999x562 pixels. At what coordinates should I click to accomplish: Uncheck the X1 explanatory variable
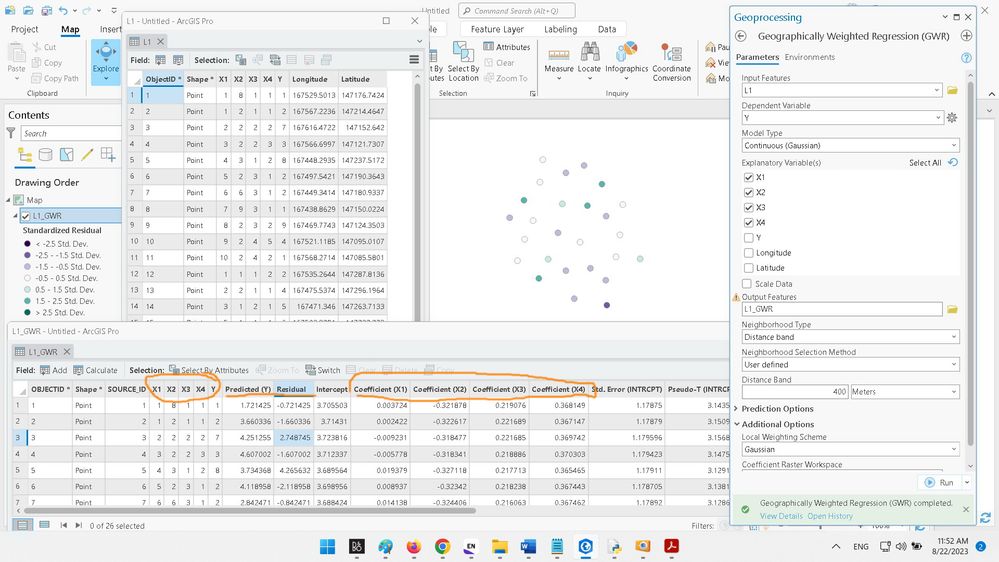(749, 177)
